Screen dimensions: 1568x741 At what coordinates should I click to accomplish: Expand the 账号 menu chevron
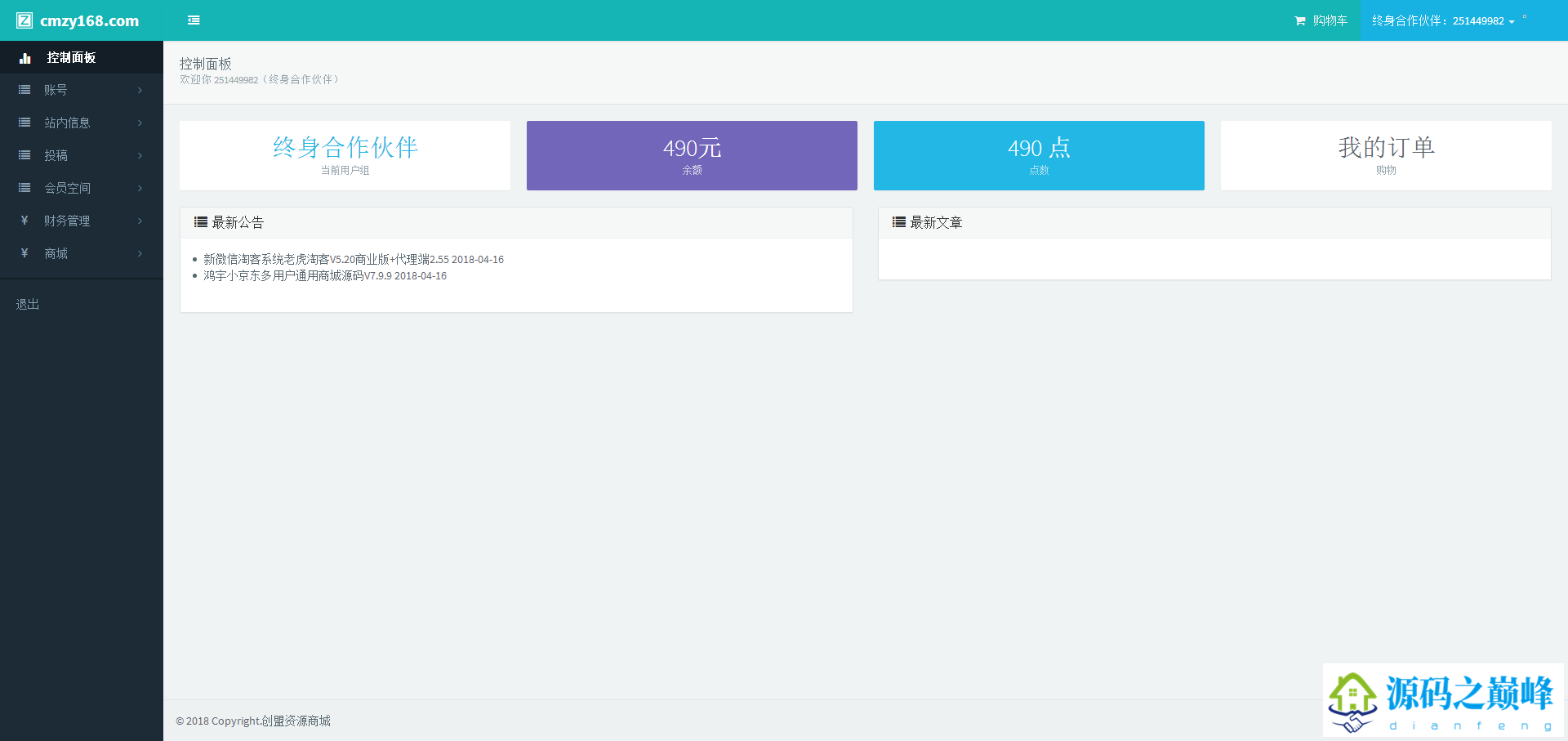(x=140, y=91)
